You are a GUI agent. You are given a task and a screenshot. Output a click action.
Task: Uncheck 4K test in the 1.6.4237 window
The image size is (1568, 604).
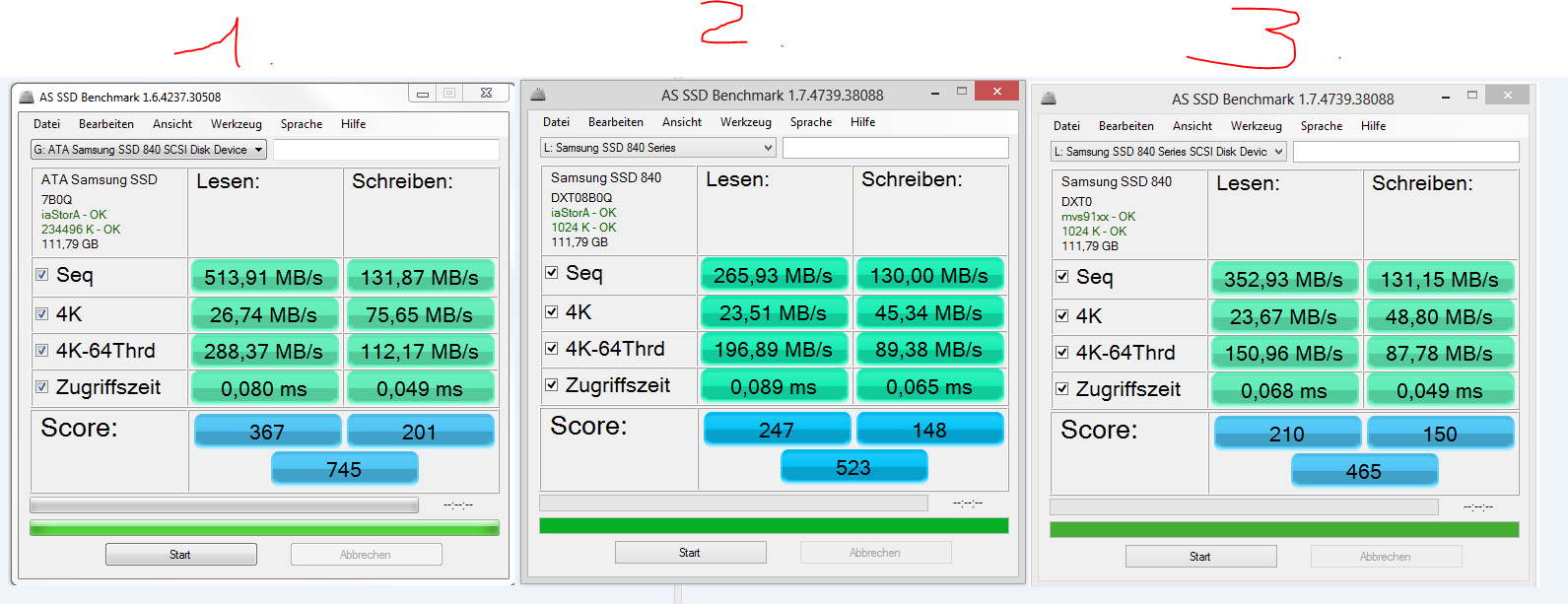[x=41, y=314]
